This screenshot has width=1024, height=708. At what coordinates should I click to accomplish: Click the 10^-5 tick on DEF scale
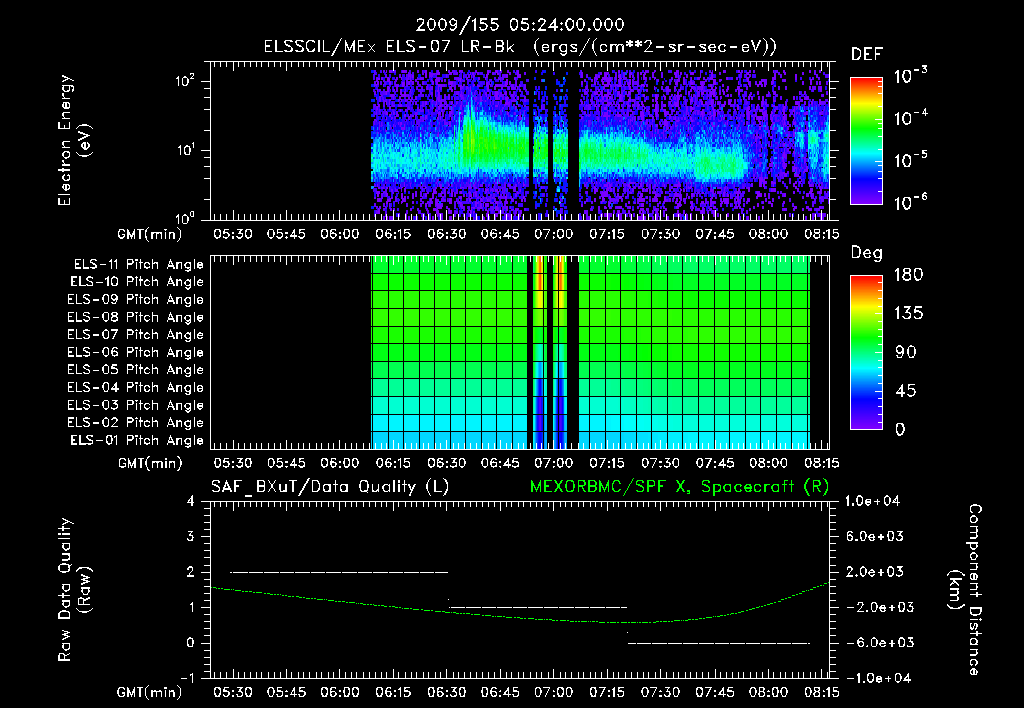(x=911, y=160)
